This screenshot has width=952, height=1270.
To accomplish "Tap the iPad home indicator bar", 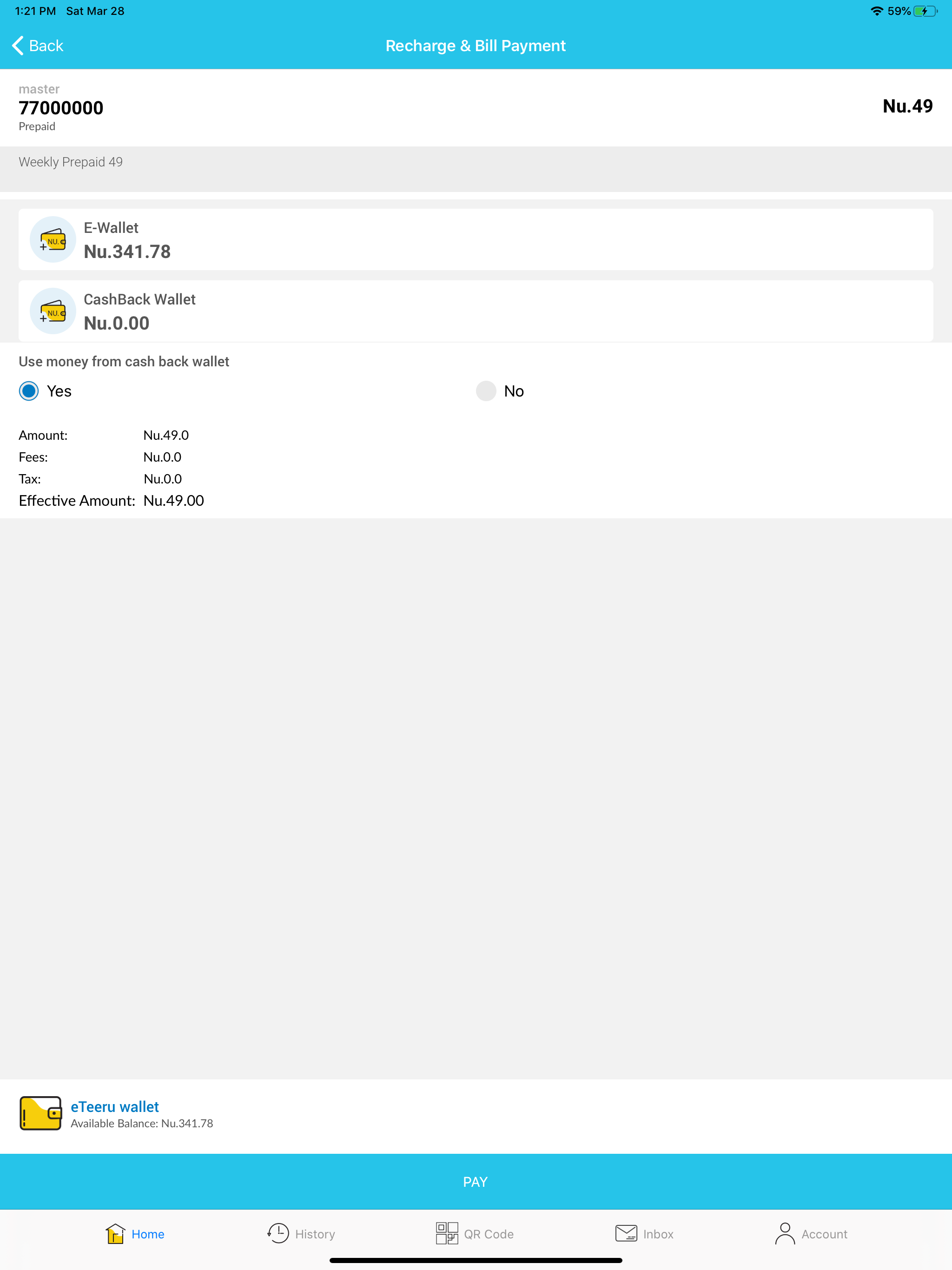I will tap(476, 1260).
